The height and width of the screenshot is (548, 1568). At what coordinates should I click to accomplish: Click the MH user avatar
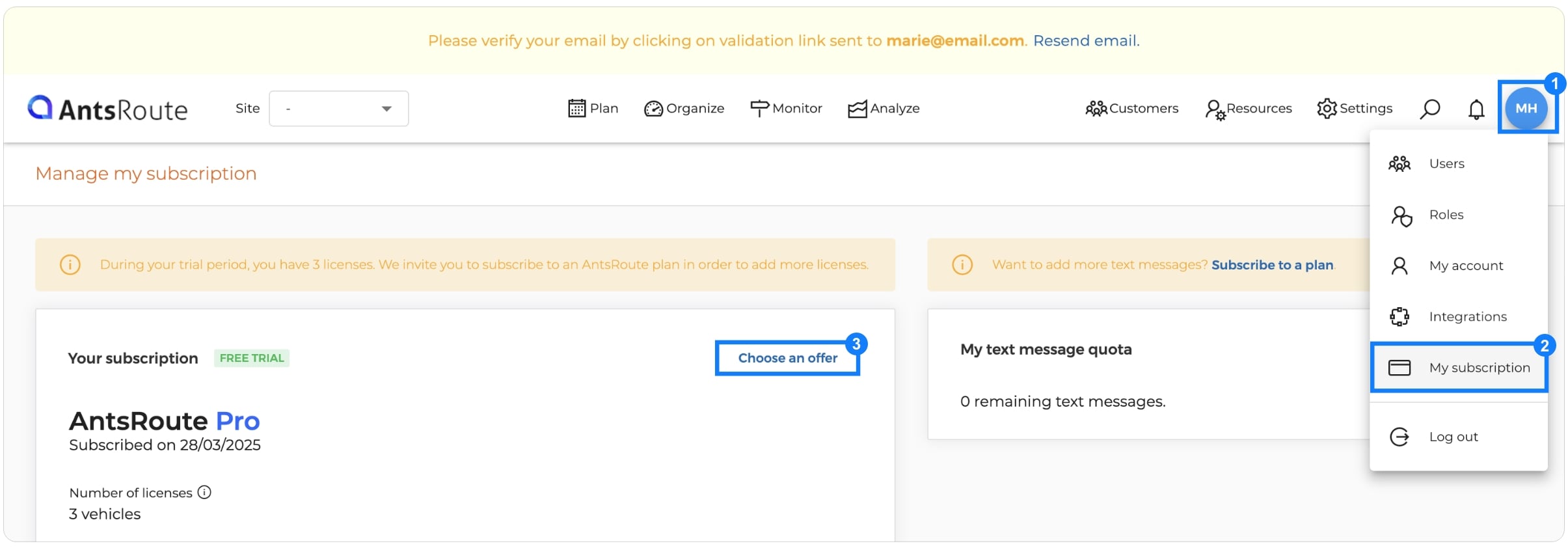(x=1526, y=109)
